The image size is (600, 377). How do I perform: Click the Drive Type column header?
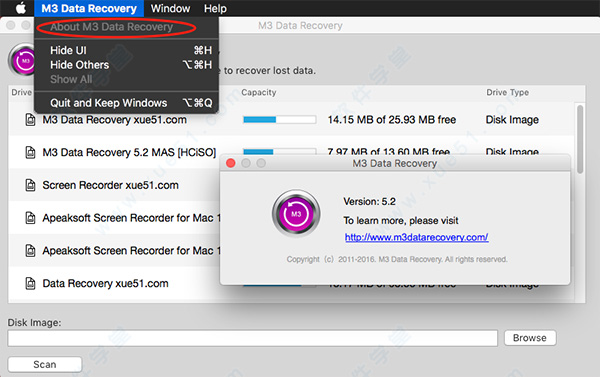click(x=507, y=93)
